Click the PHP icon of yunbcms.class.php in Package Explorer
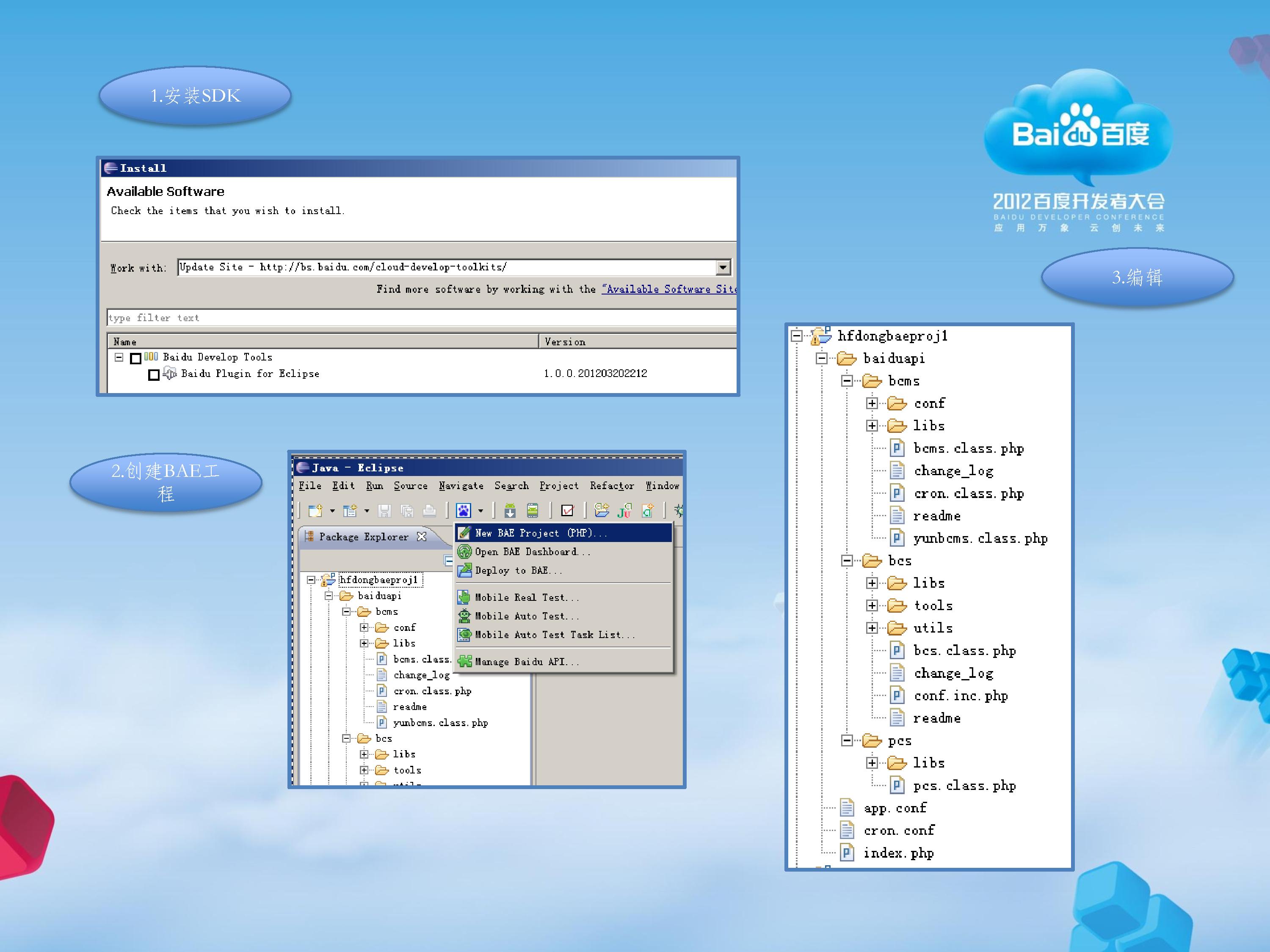 click(382, 723)
